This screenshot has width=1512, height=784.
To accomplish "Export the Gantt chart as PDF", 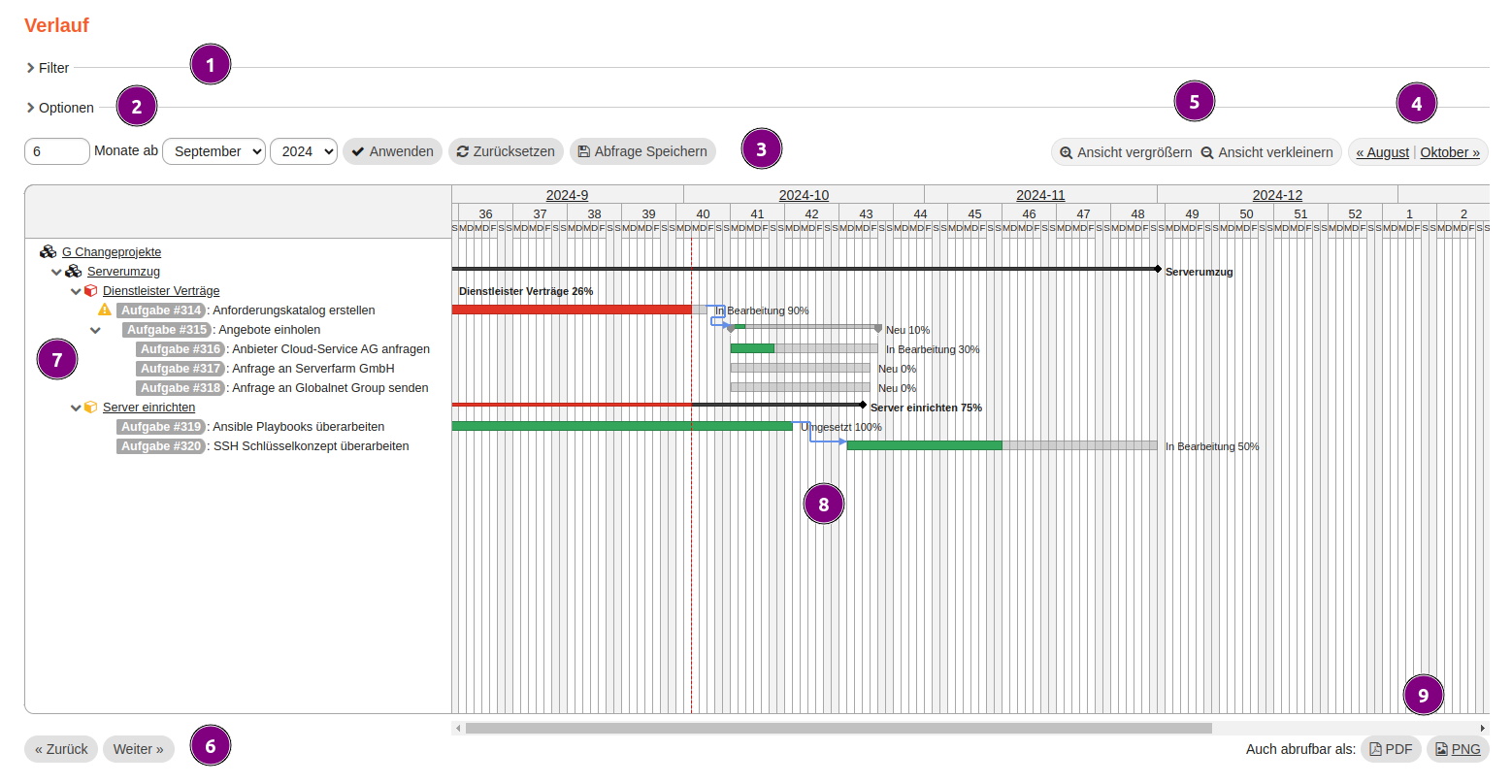I will [x=1391, y=749].
